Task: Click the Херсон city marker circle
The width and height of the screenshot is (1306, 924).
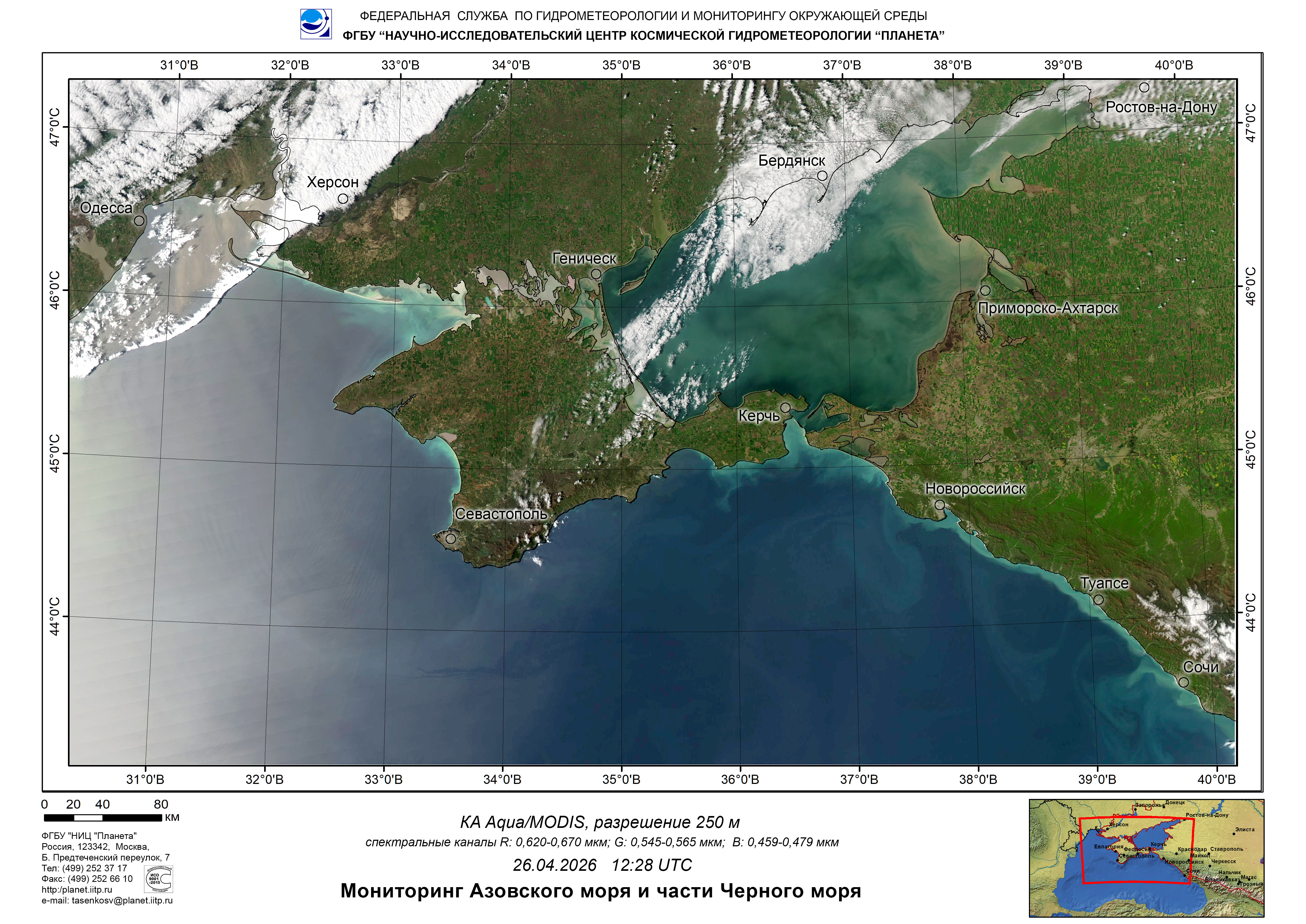Action: click(x=343, y=199)
